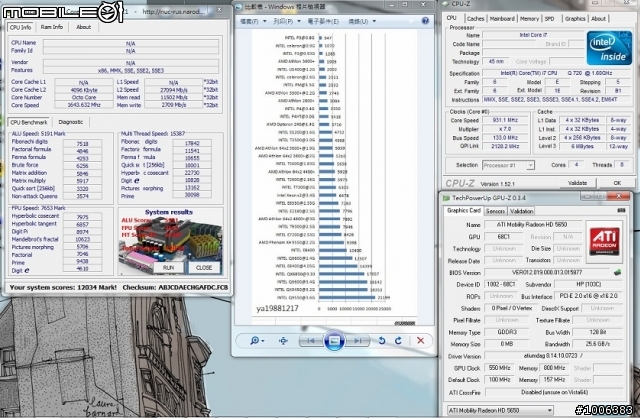
Task: Go to previous image in Photo Viewer
Action: pyautogui.click(x=311, y=340)
